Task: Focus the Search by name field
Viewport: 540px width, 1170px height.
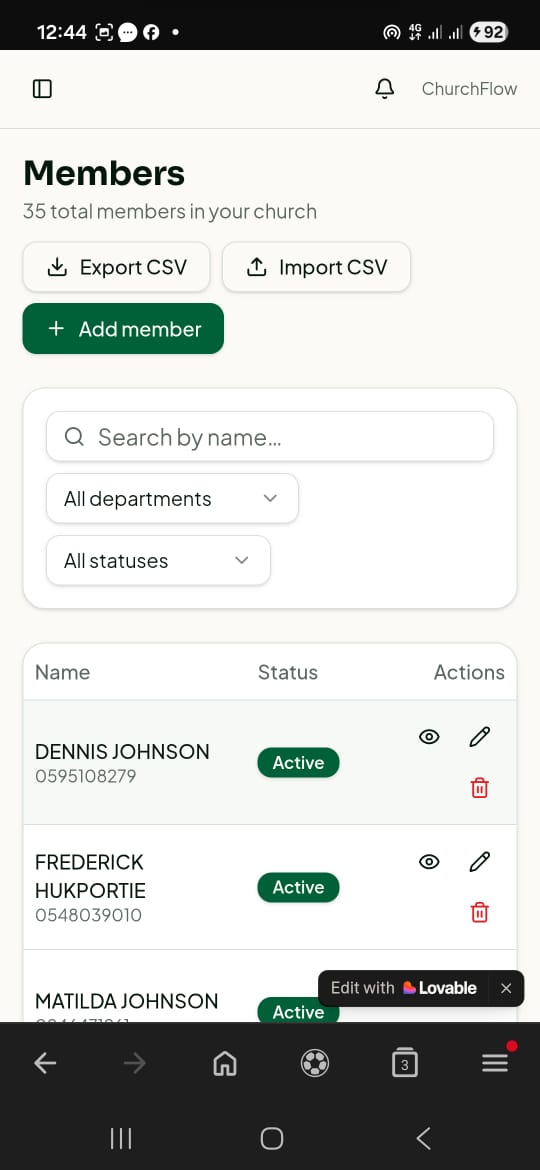Action: [270, 437]
